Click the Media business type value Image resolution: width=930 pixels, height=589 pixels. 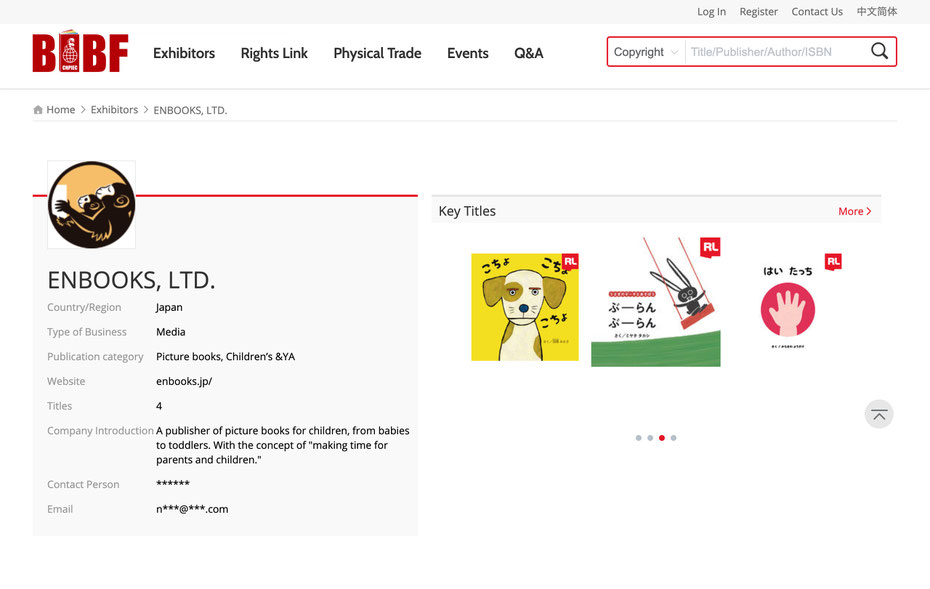point(171,332)
